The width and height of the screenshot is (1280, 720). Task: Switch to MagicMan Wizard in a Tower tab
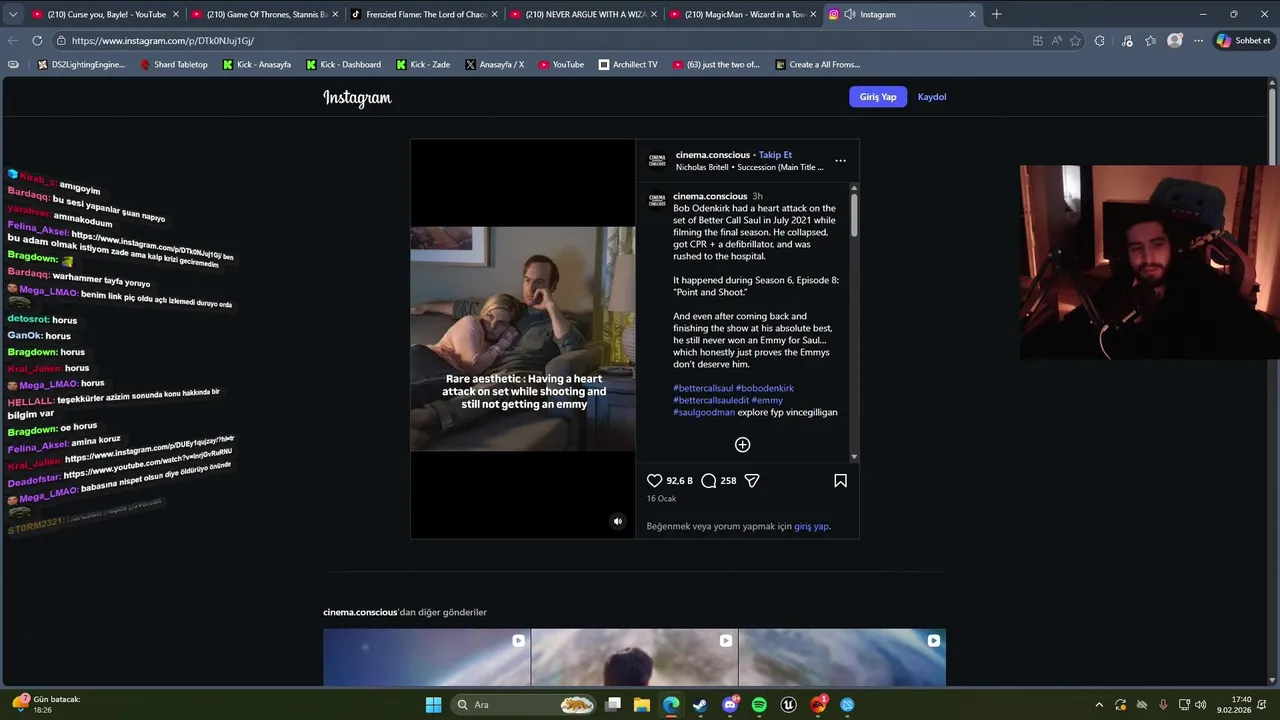pyautogui.click(x=741, y=14)
